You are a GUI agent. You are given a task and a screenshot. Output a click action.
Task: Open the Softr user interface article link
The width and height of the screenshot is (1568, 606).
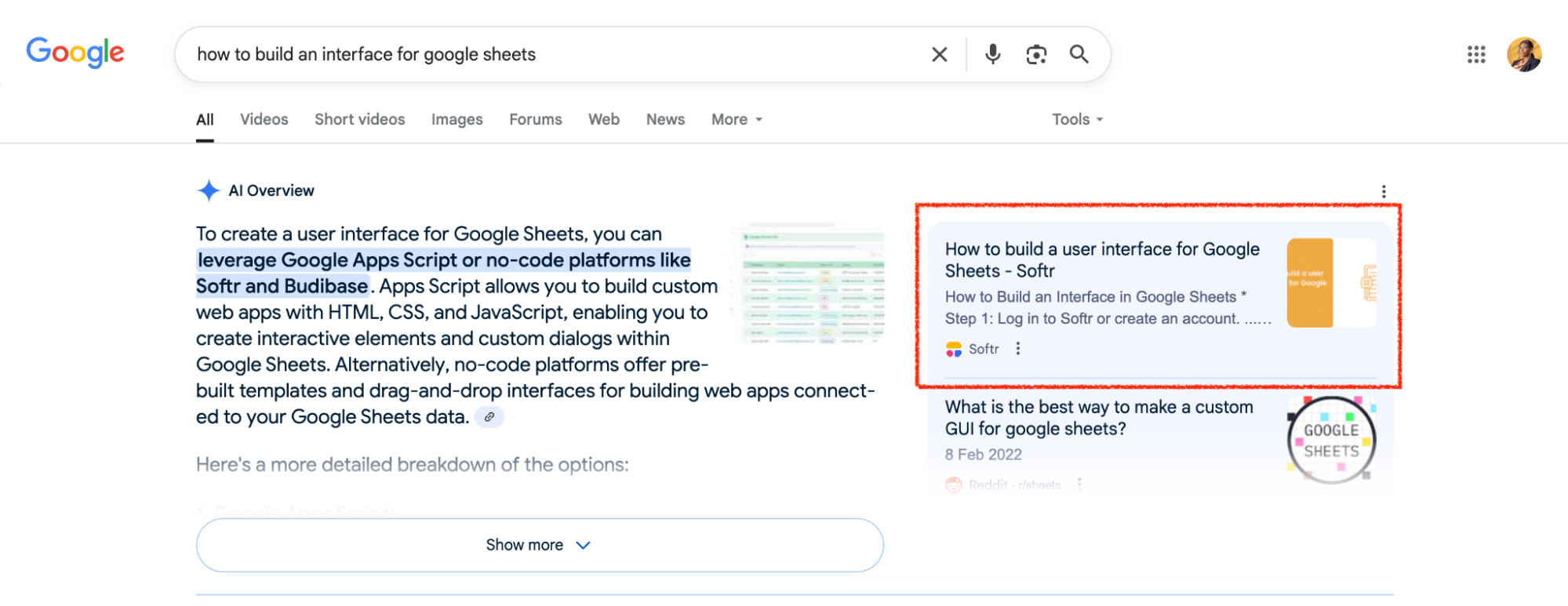point(1101,259)
